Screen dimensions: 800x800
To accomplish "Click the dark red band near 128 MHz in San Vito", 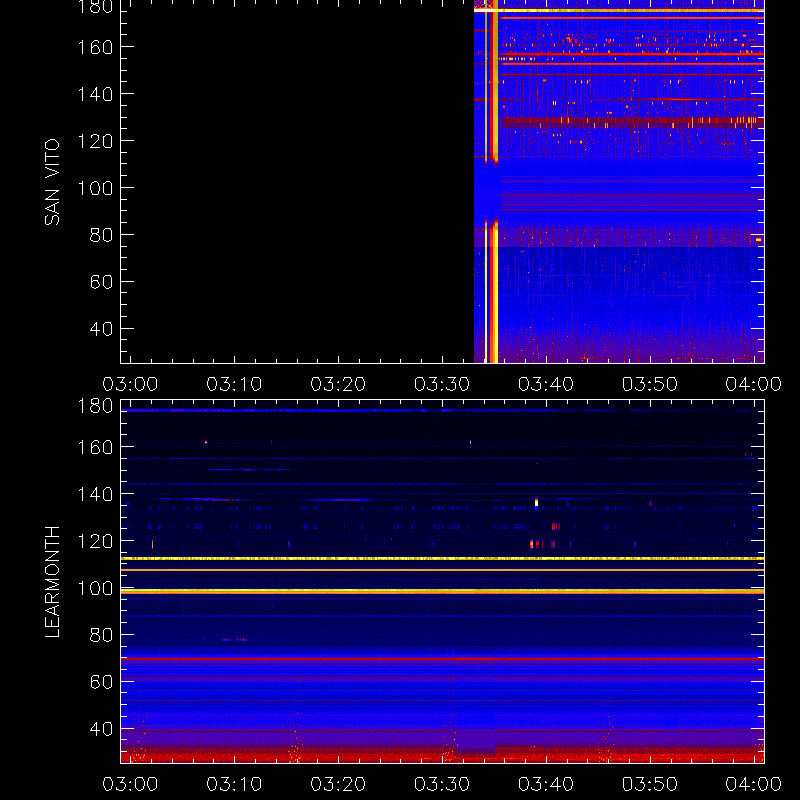I will click(x=632, y=122).
